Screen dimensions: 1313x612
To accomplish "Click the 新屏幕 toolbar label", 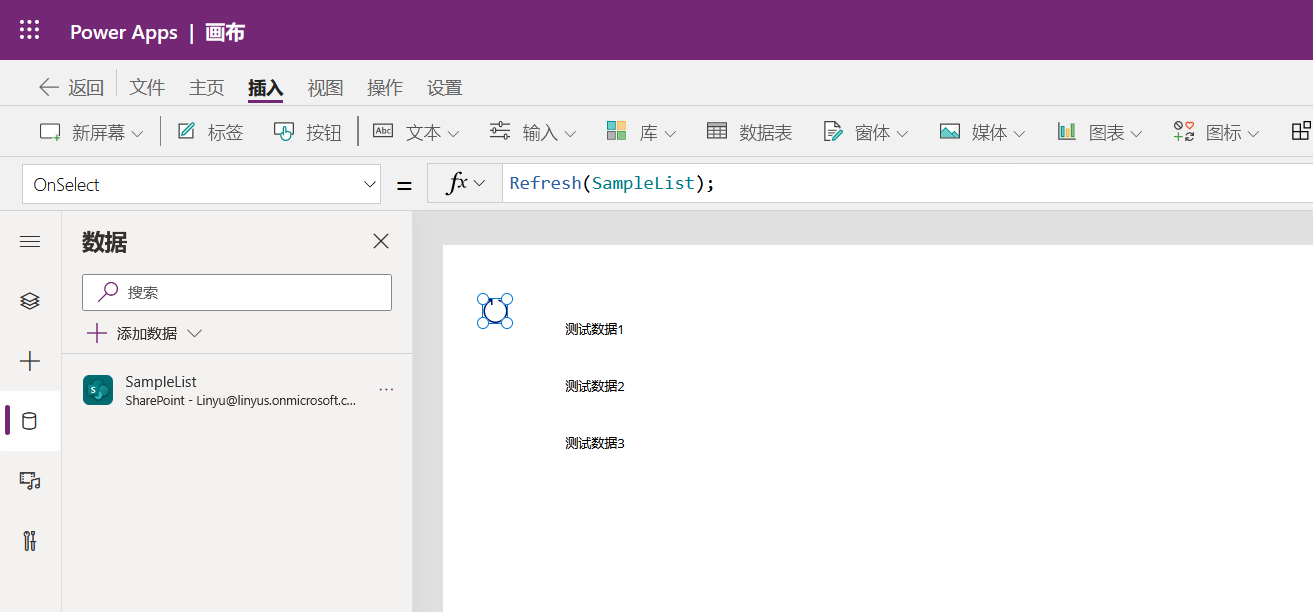I will click(98, 132).
